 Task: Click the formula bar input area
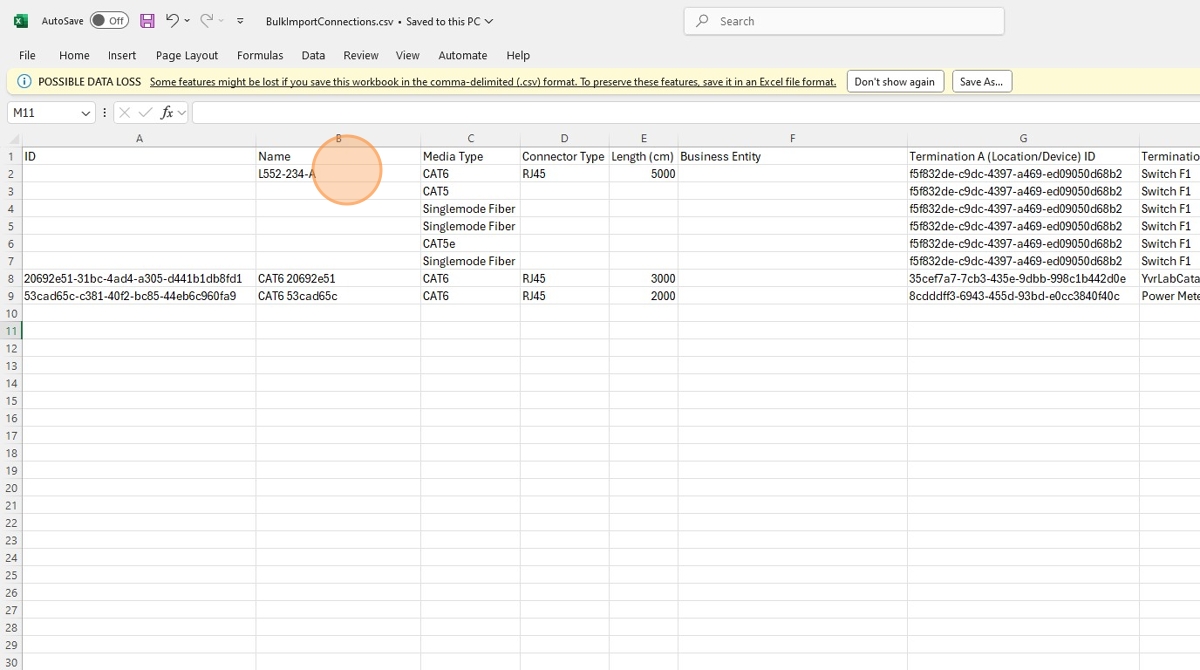[696, 113]
